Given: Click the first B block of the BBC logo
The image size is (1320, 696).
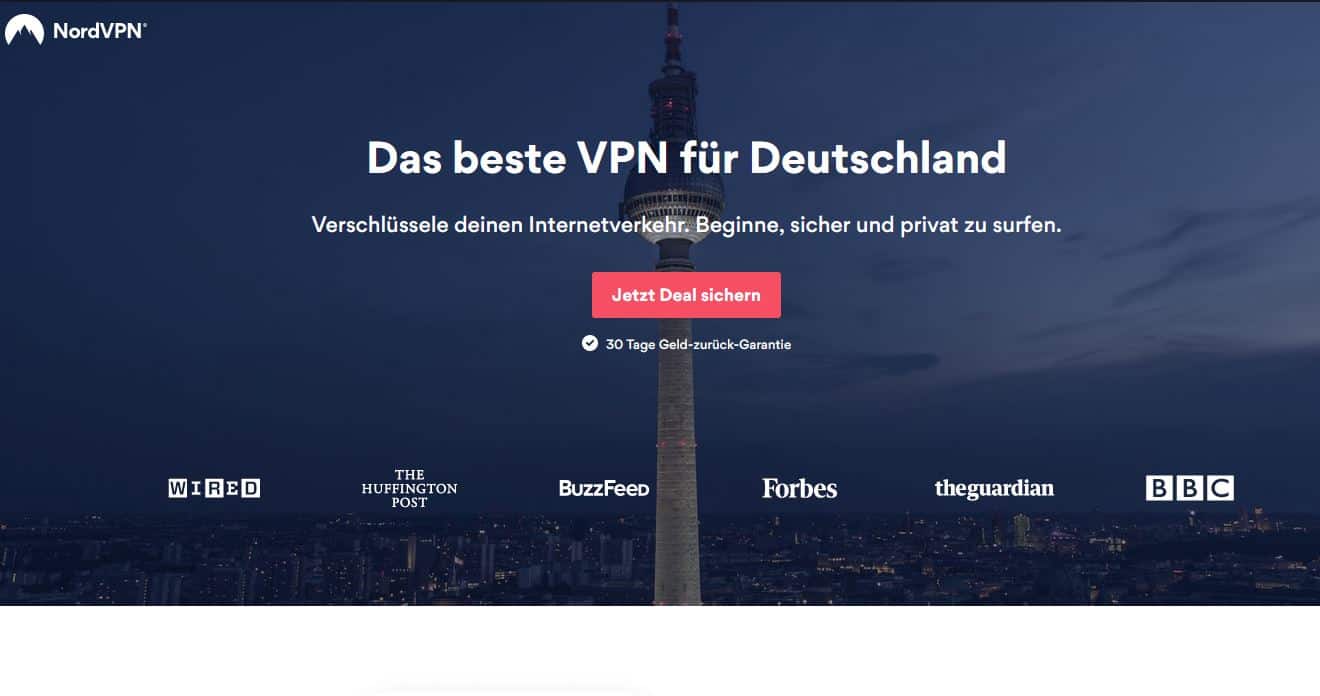Looking at the screenshot, I should [x=1158, y=488].
